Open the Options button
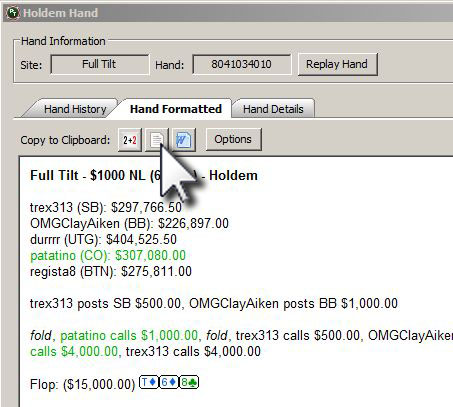 coord(233,139)
